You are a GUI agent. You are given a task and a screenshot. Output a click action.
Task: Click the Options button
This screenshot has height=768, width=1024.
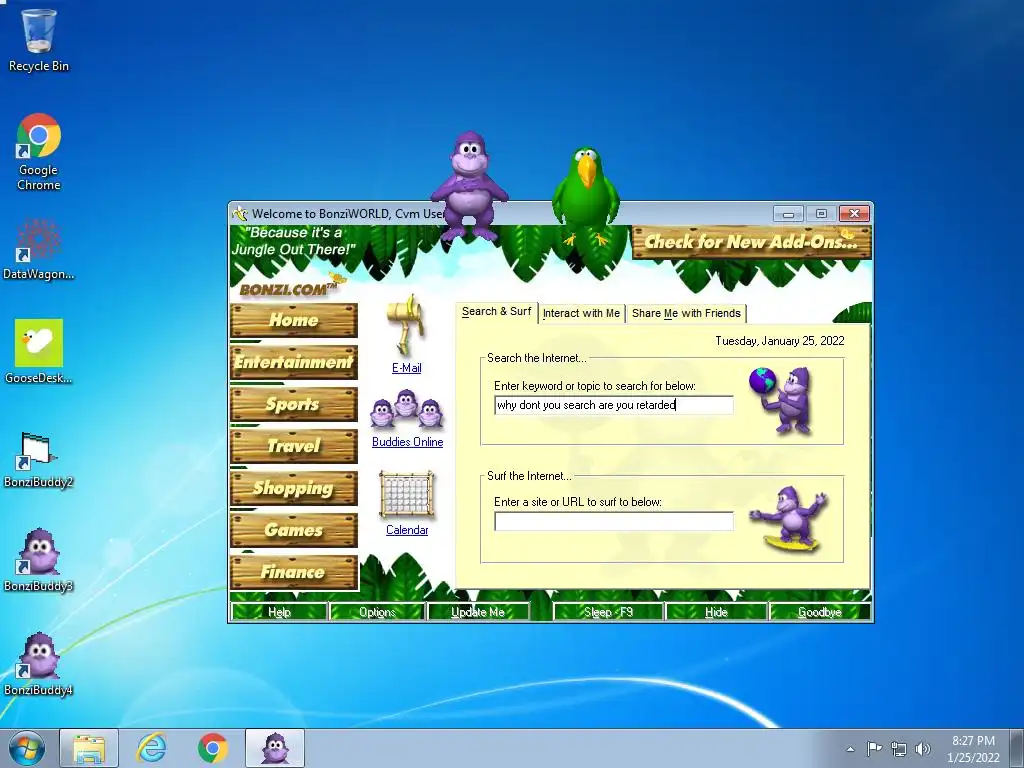[377, 612]
